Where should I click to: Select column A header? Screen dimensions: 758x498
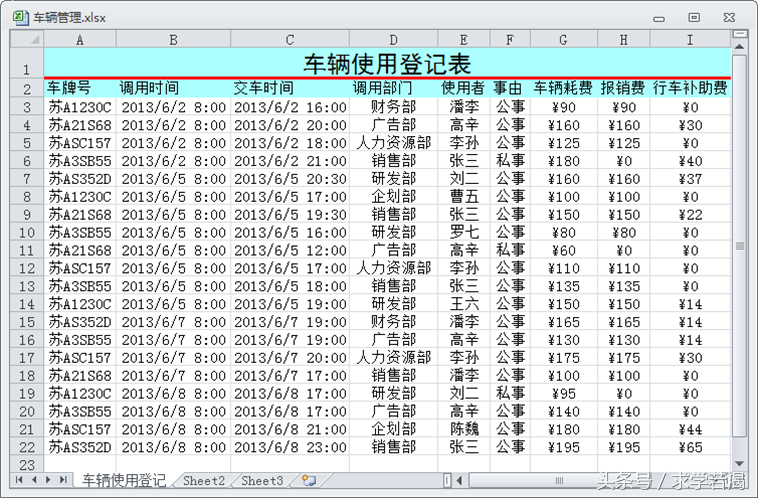80,39
